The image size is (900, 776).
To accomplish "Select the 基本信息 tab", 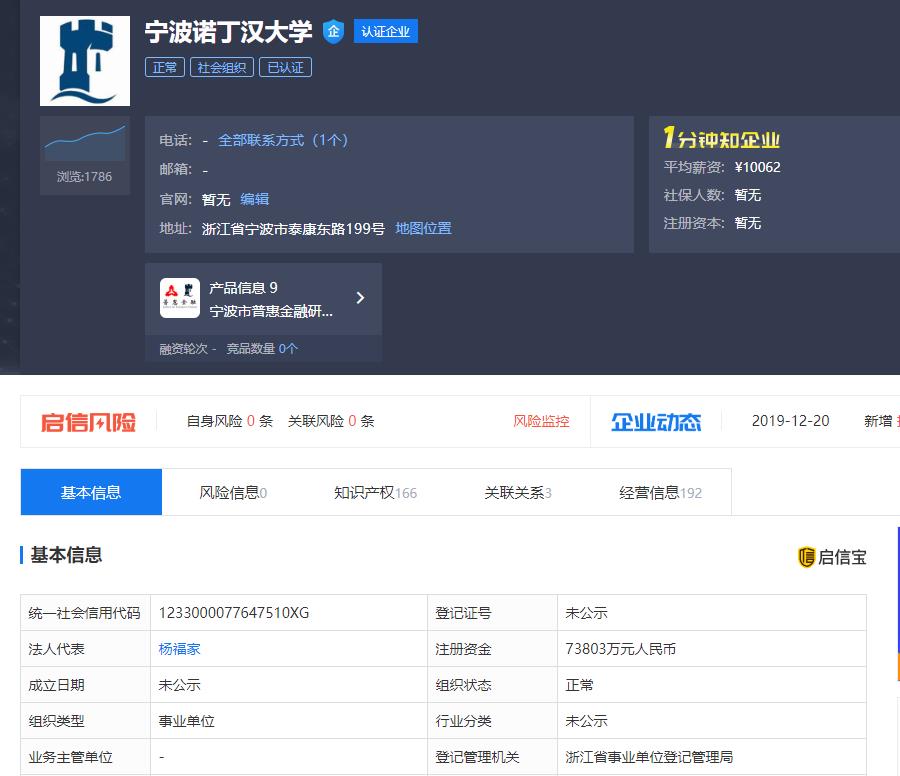I will 91,492.
